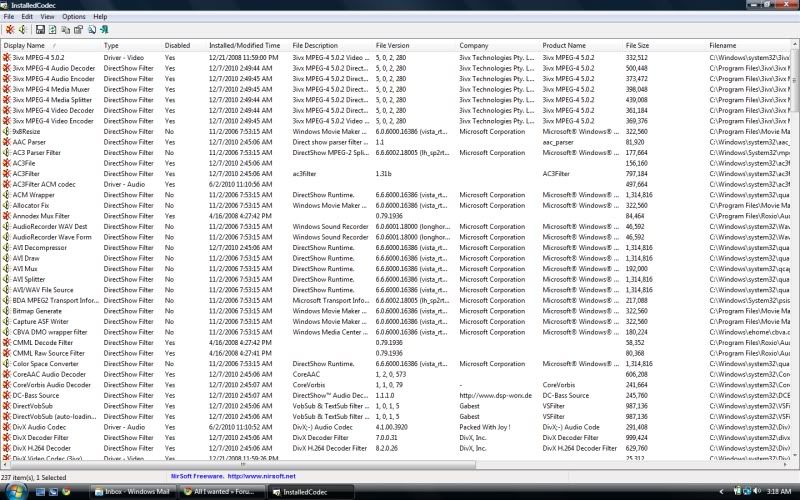Viewport: 800px width, 500px height.
Task: Click the vertical scrollbar down arrow
Action: pos(795,455)
